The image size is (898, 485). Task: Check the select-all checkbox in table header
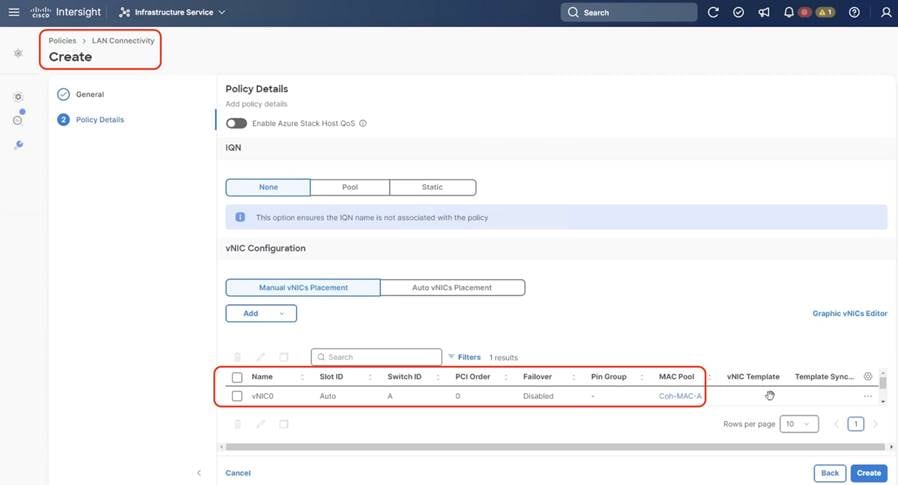[x=237, y=377]
